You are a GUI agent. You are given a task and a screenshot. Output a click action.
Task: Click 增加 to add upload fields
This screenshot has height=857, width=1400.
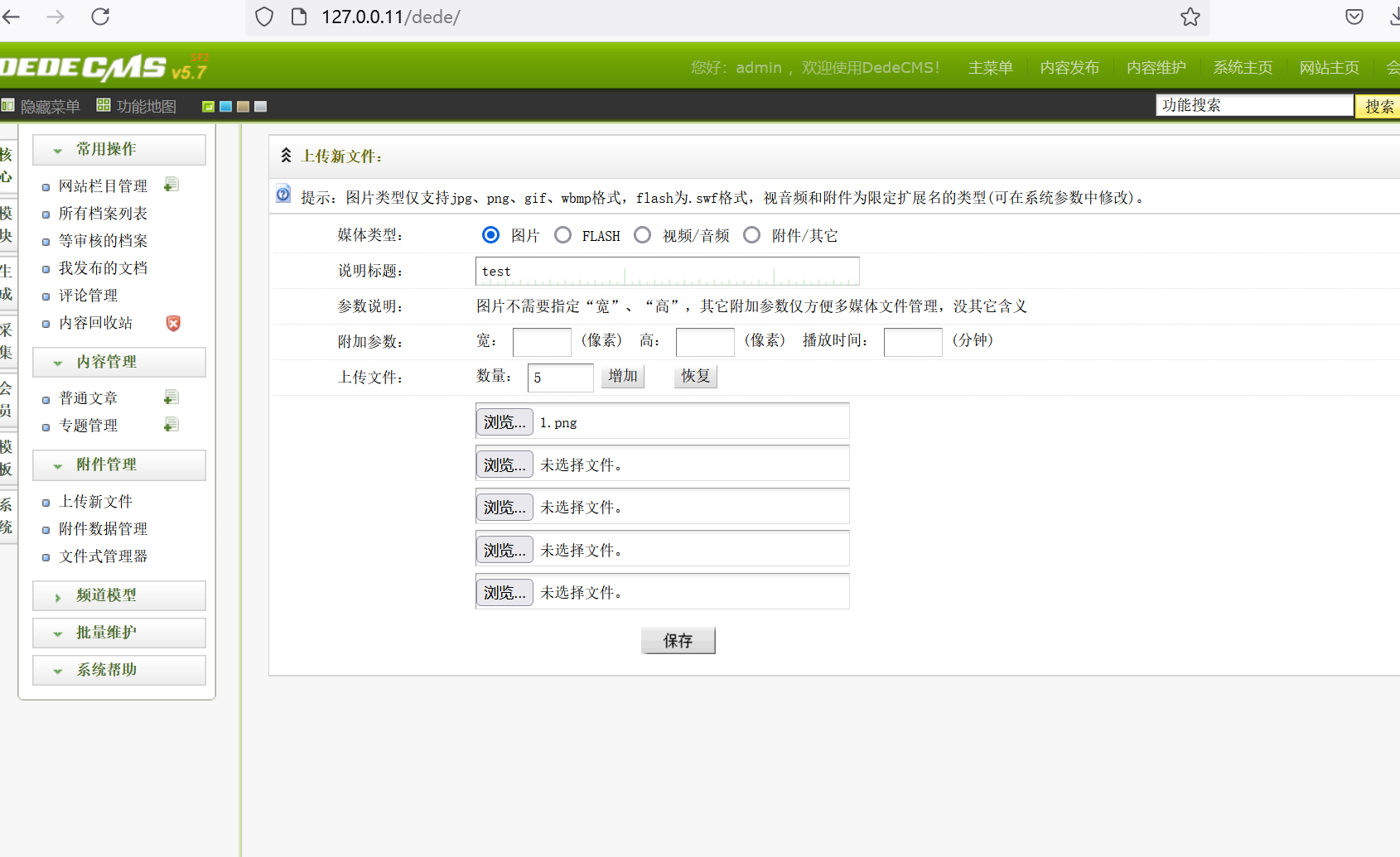tap(622, 377)
